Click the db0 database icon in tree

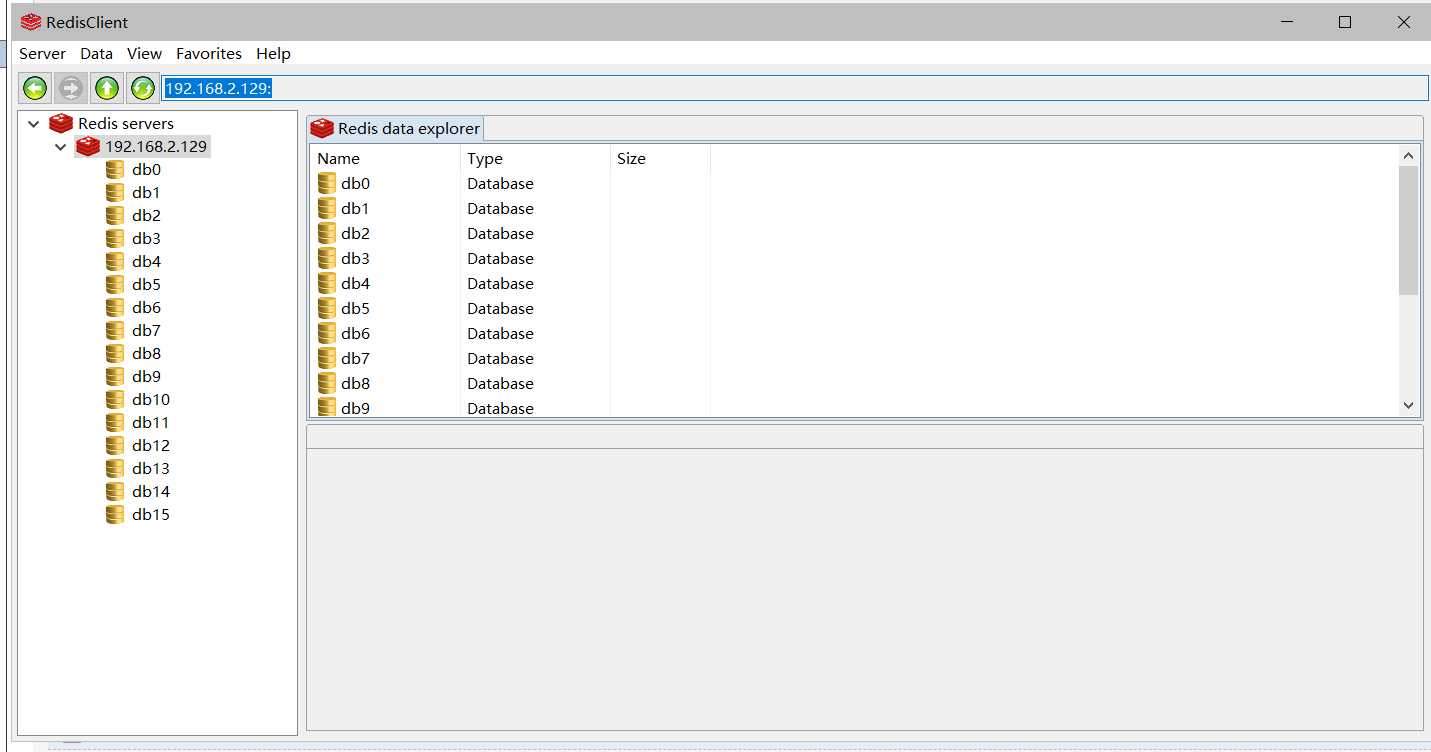pyautogui.click(x=115, y=169)
